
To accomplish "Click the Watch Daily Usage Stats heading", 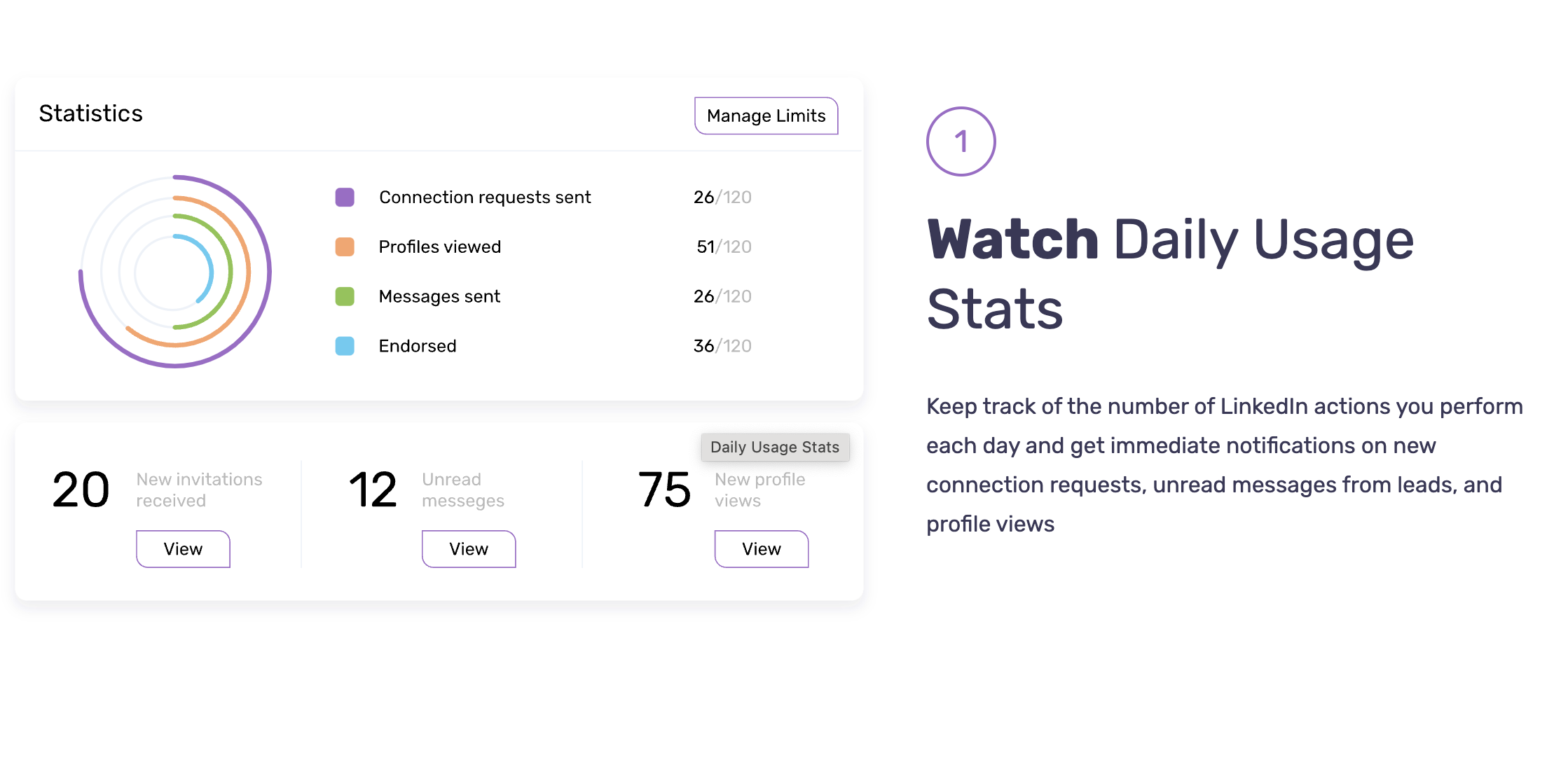I will (1170, 273).
